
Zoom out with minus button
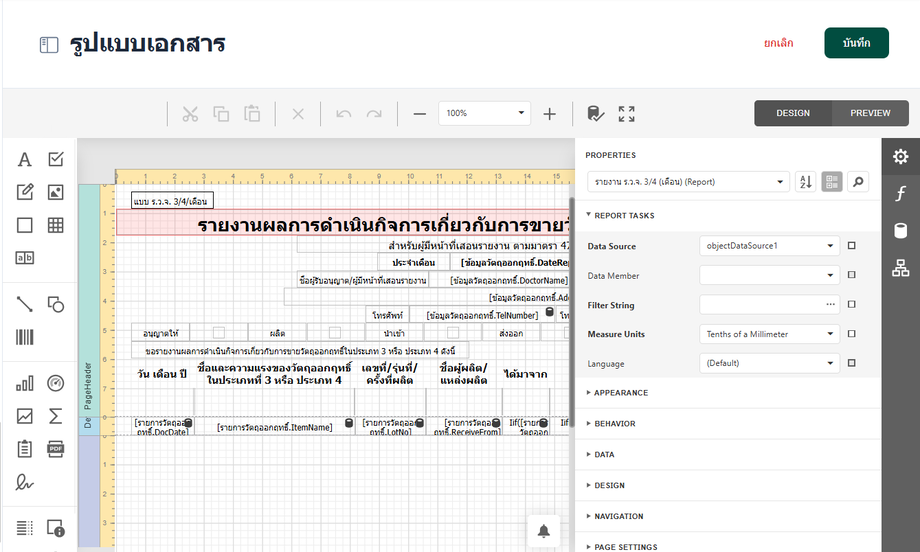420,114
